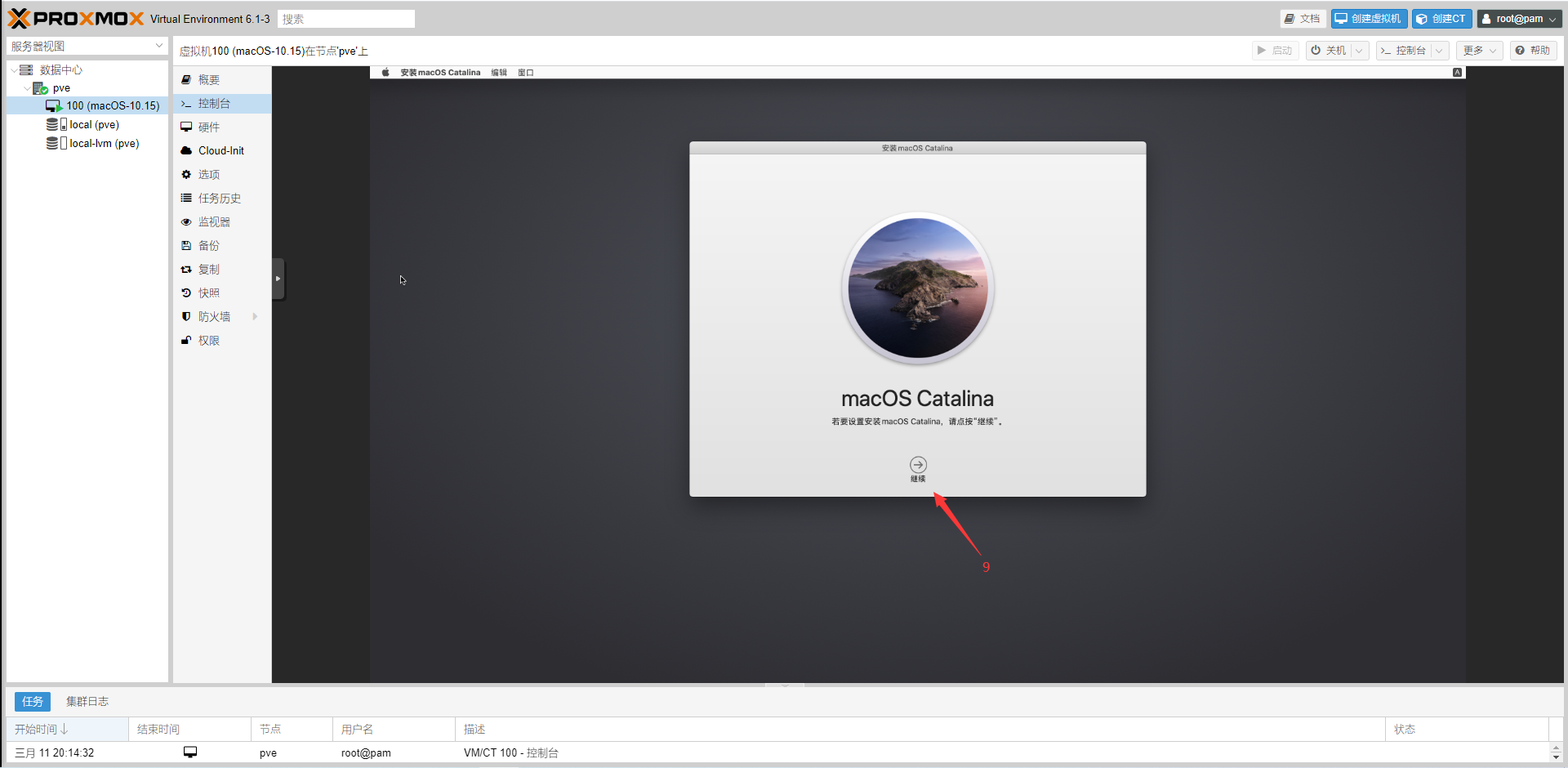Select the local-lvm (pve) storage
Image resolution: width=1568 pixels, height=768 pixels.
tap(104, 144)
